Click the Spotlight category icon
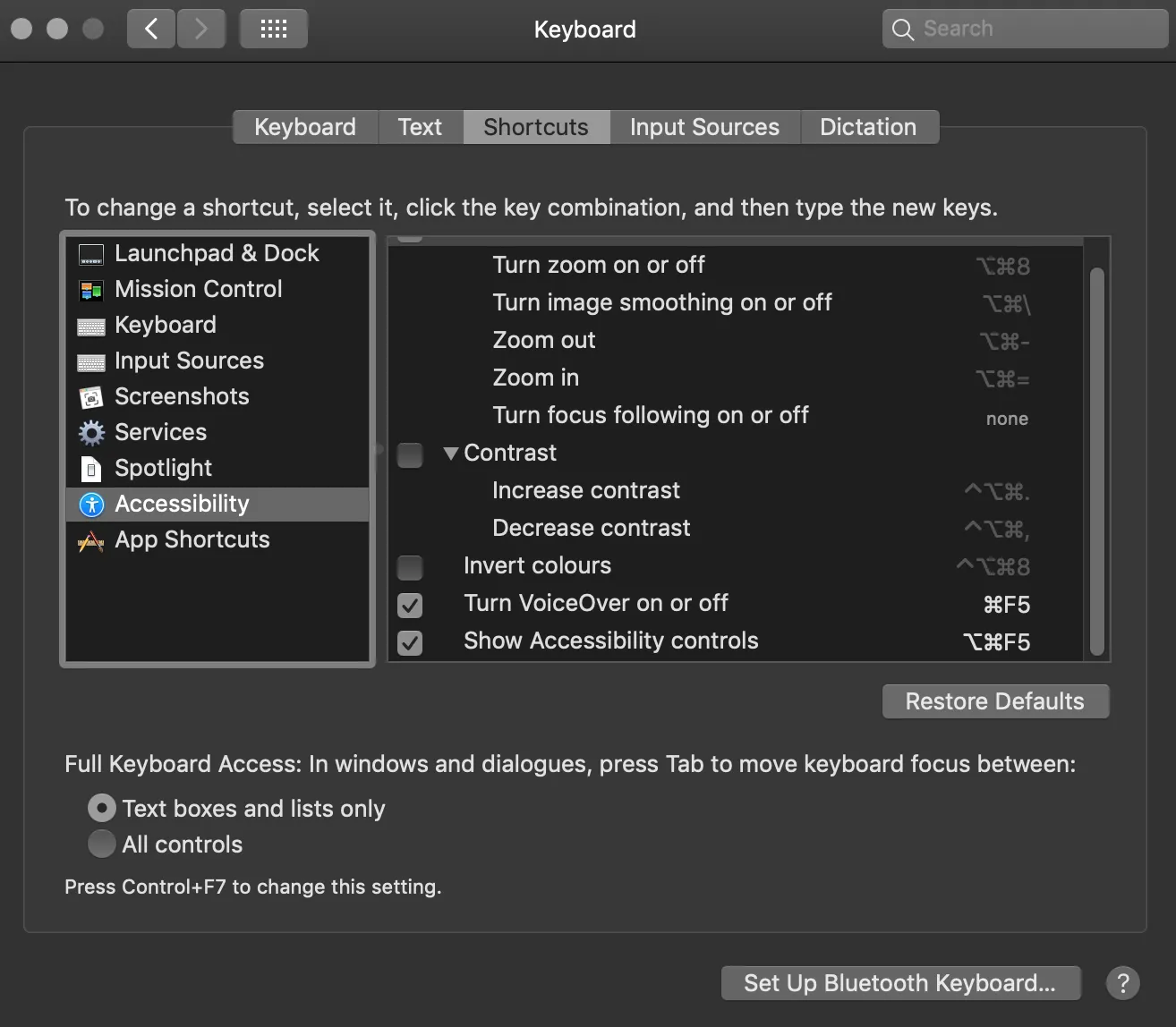1176x1027 pixels. pos(91,469)
